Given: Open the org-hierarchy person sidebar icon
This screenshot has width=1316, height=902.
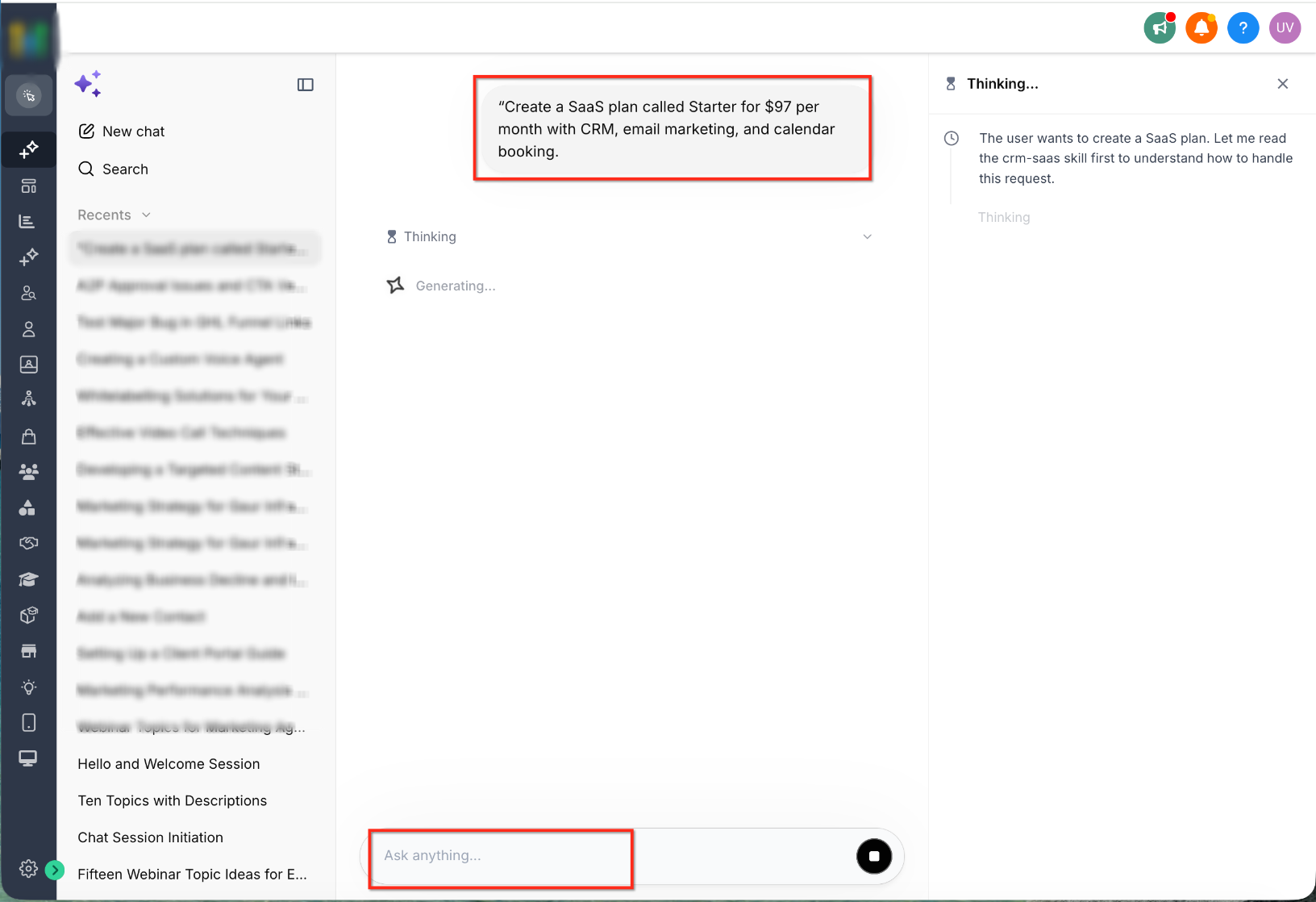Looking at the screenshot, I should tap(29, 399).
